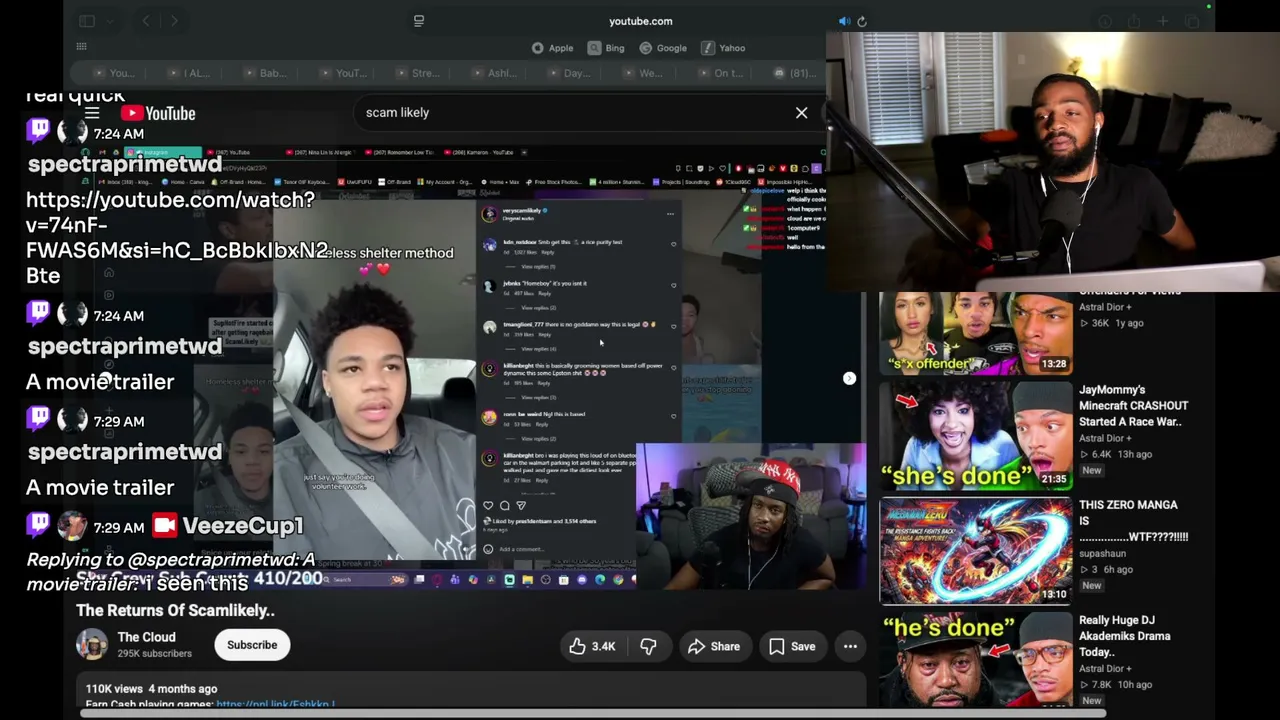Open the 21:35 'she's done' video thumbnail

click(x=975, y=435)
